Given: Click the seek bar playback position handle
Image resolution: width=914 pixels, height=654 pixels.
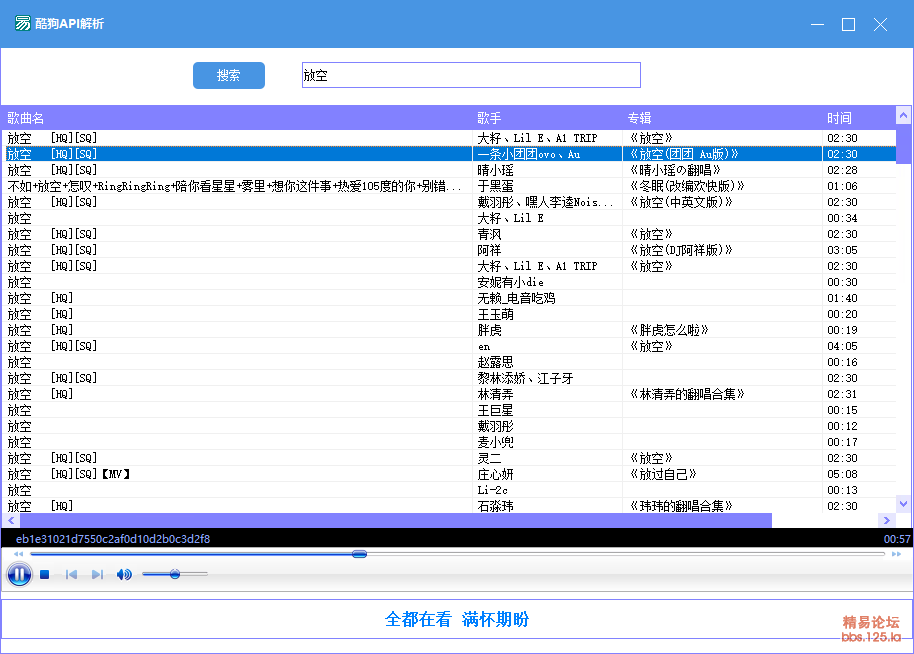Looking at the screenshot, I should coord(359,554).
